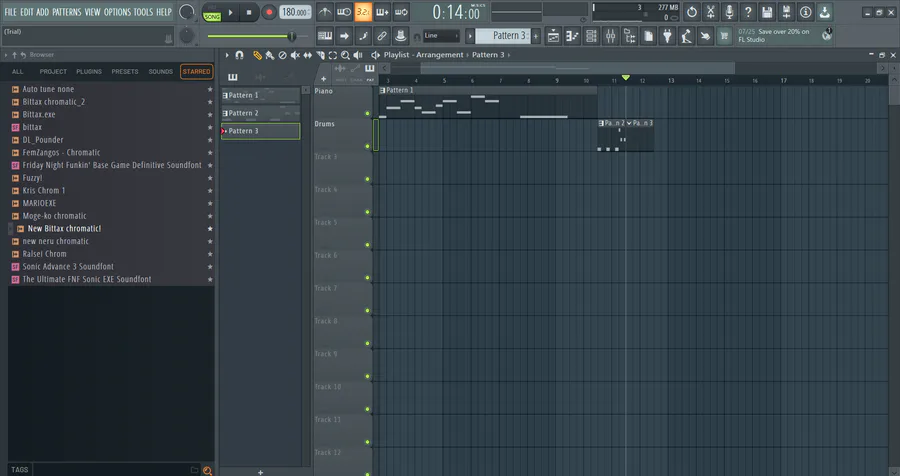Select the Delete tool in Playlist toolbar
Image resolution: width=900 pixels, height=476 pixels.
coord(282,55)
